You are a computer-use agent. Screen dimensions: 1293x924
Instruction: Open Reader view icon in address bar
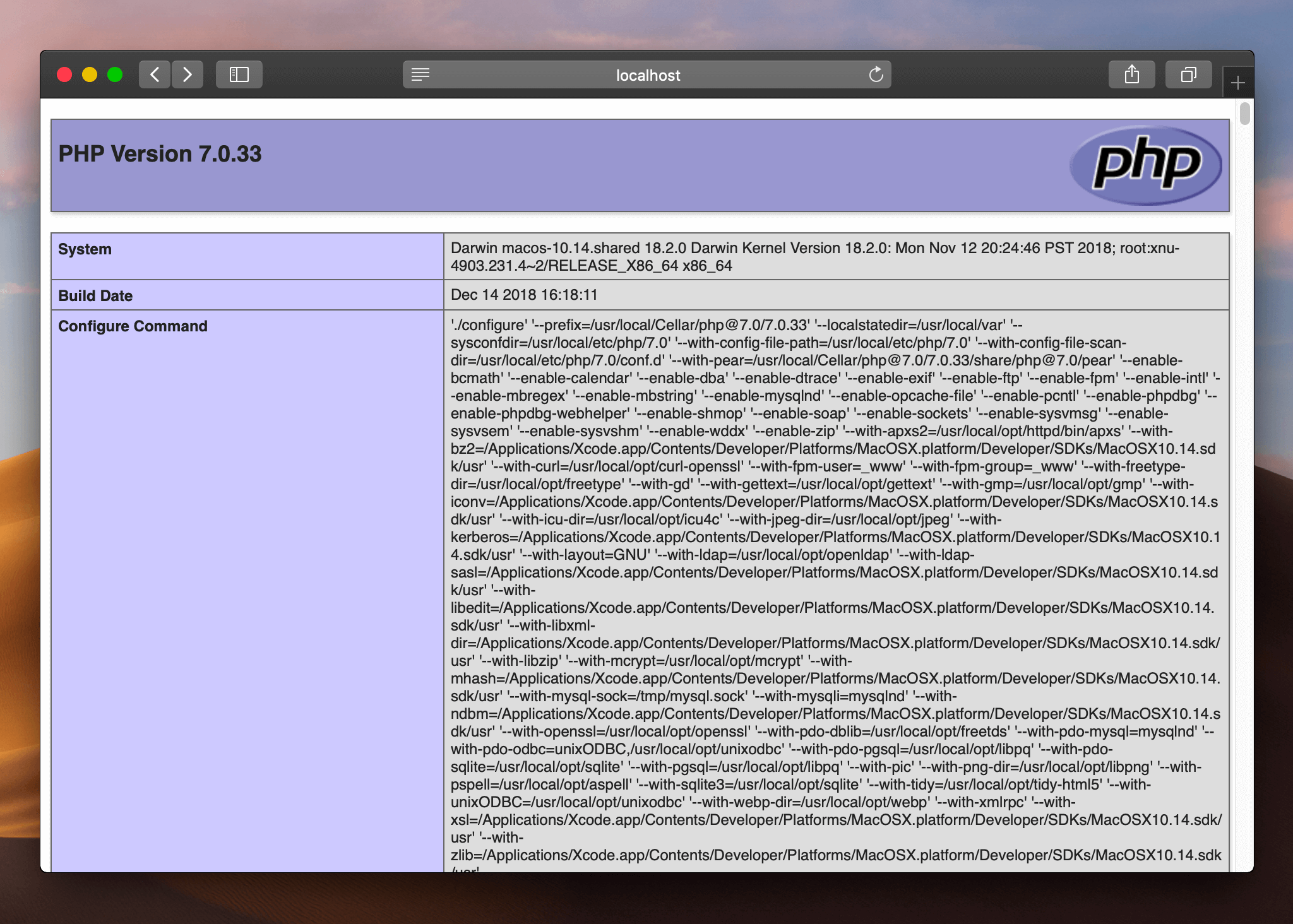420,75
